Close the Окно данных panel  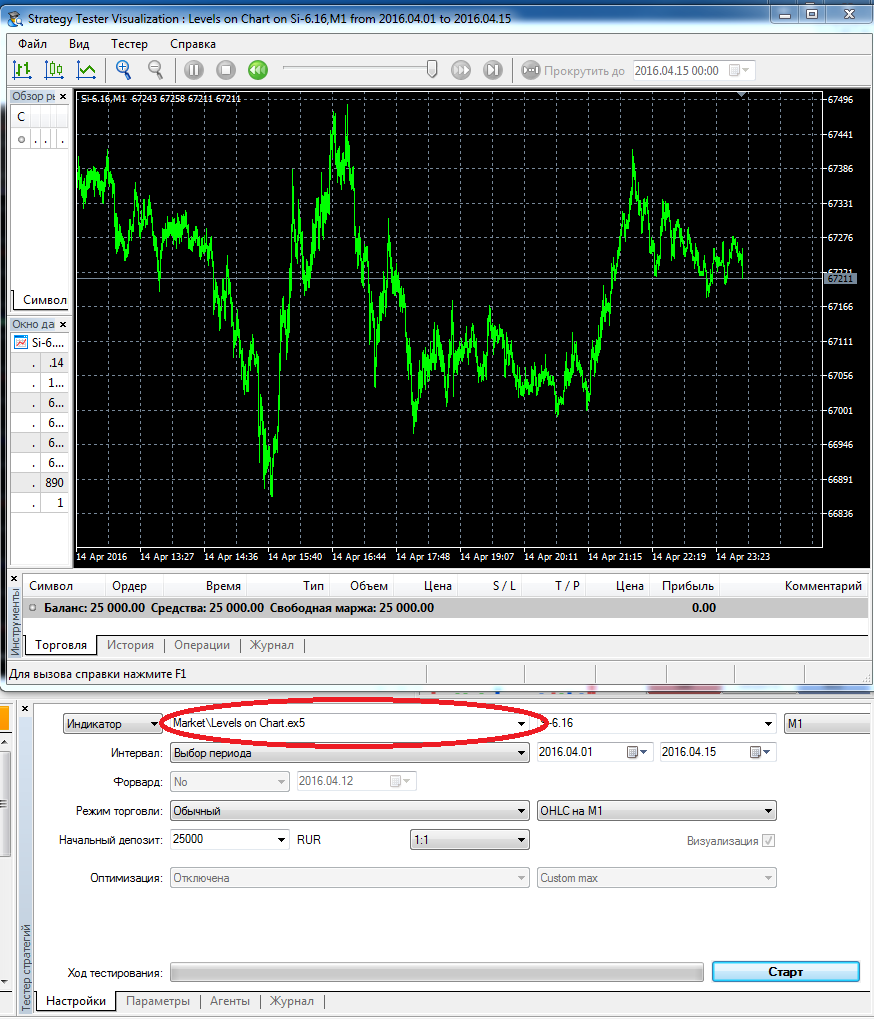point(63,324)
